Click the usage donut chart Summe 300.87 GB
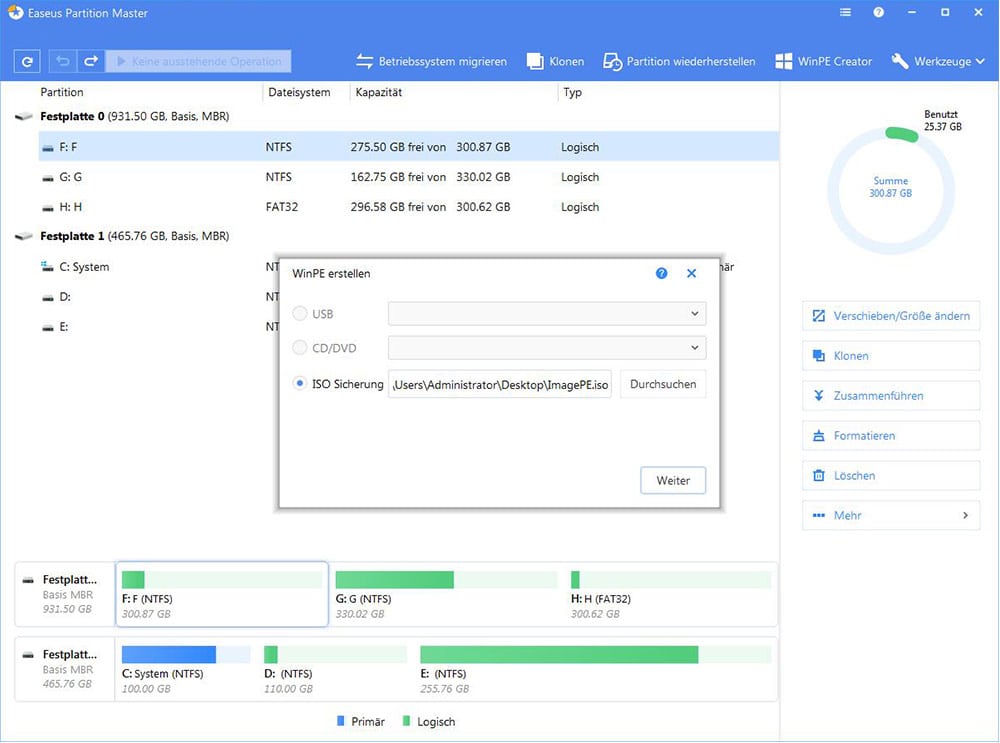The image size is (1000, 743). click(x=890, y=190)
